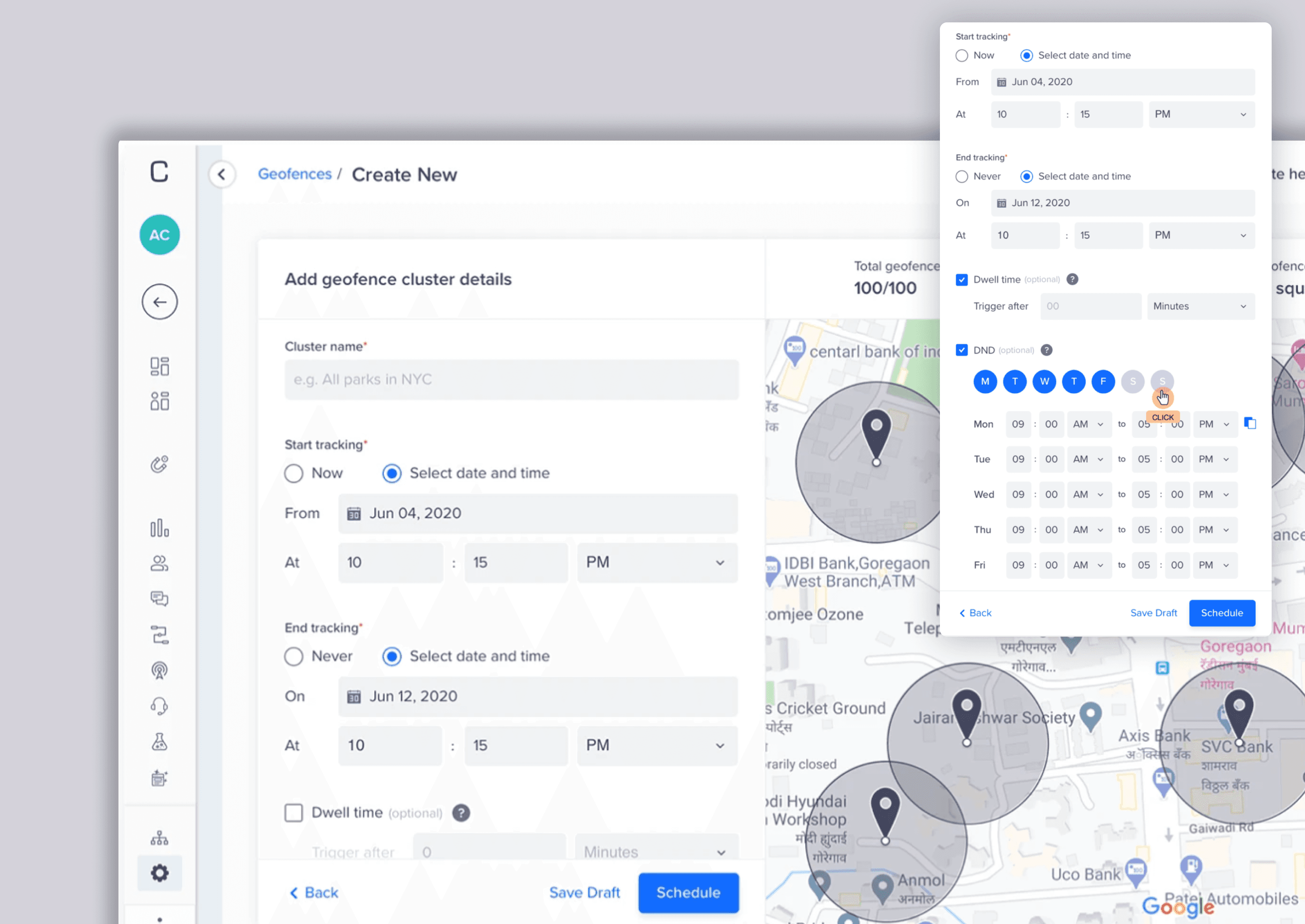Choose Select date and time under main form End tracking

pos(391,657)
